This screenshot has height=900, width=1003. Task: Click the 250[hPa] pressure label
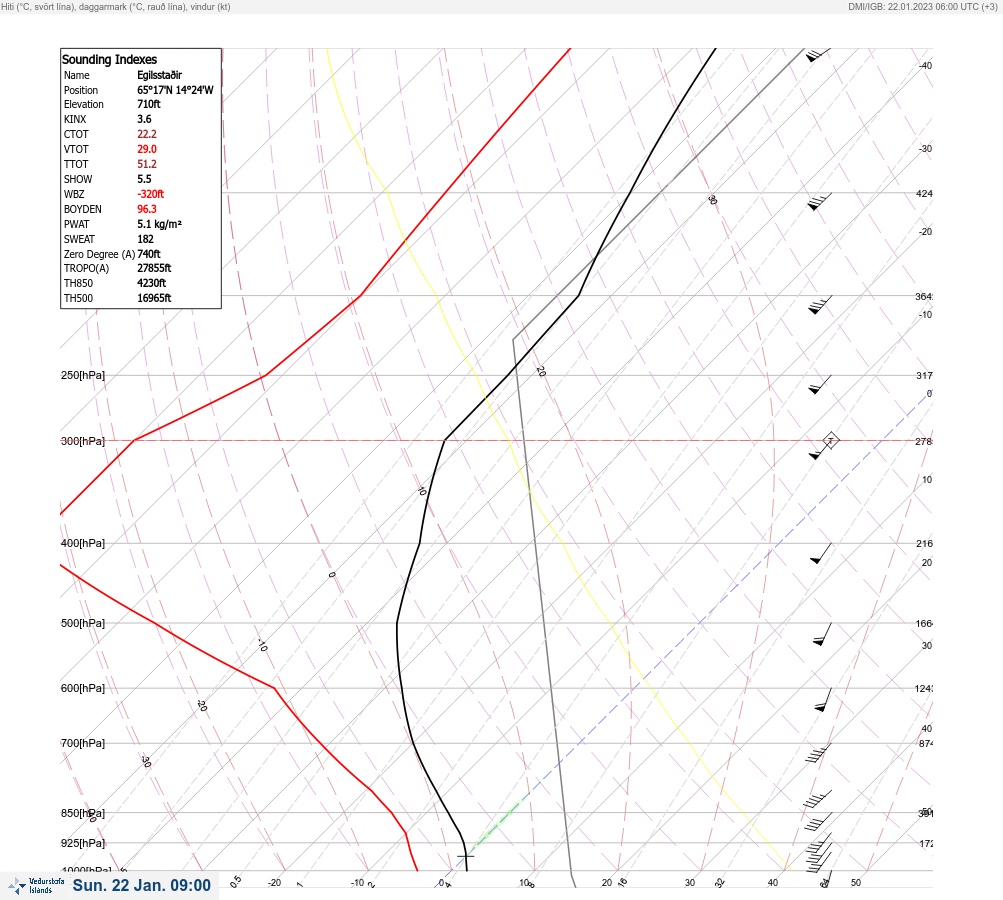pos(83,375)
